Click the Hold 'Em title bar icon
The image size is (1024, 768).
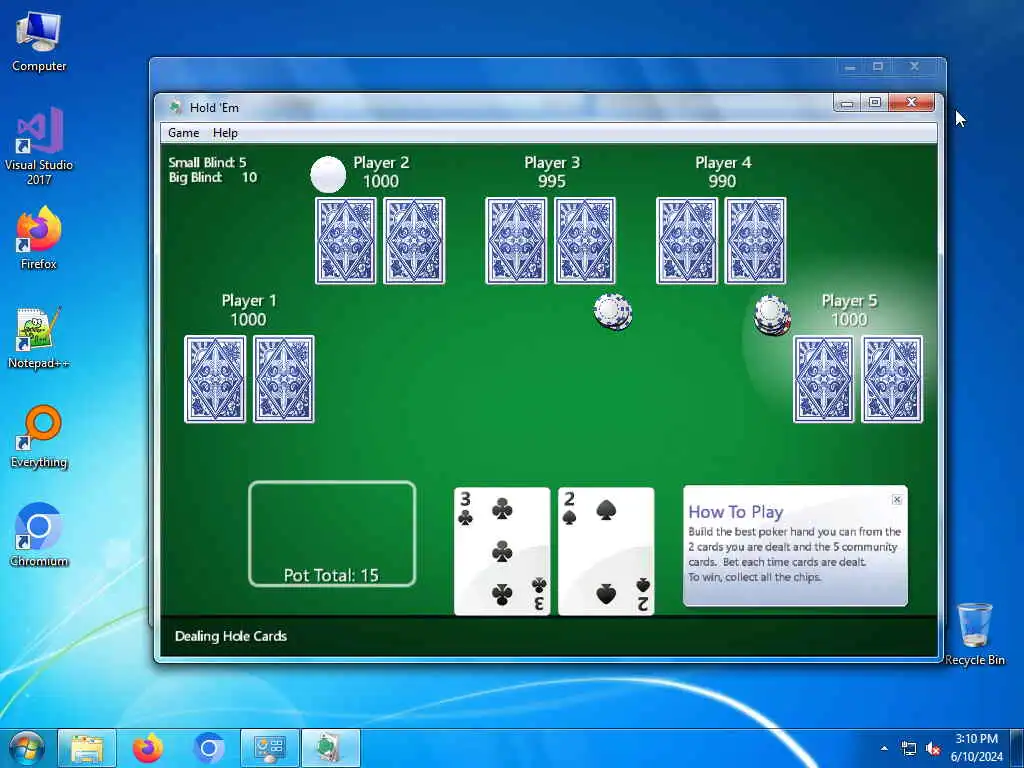click(x=175, y=107)
